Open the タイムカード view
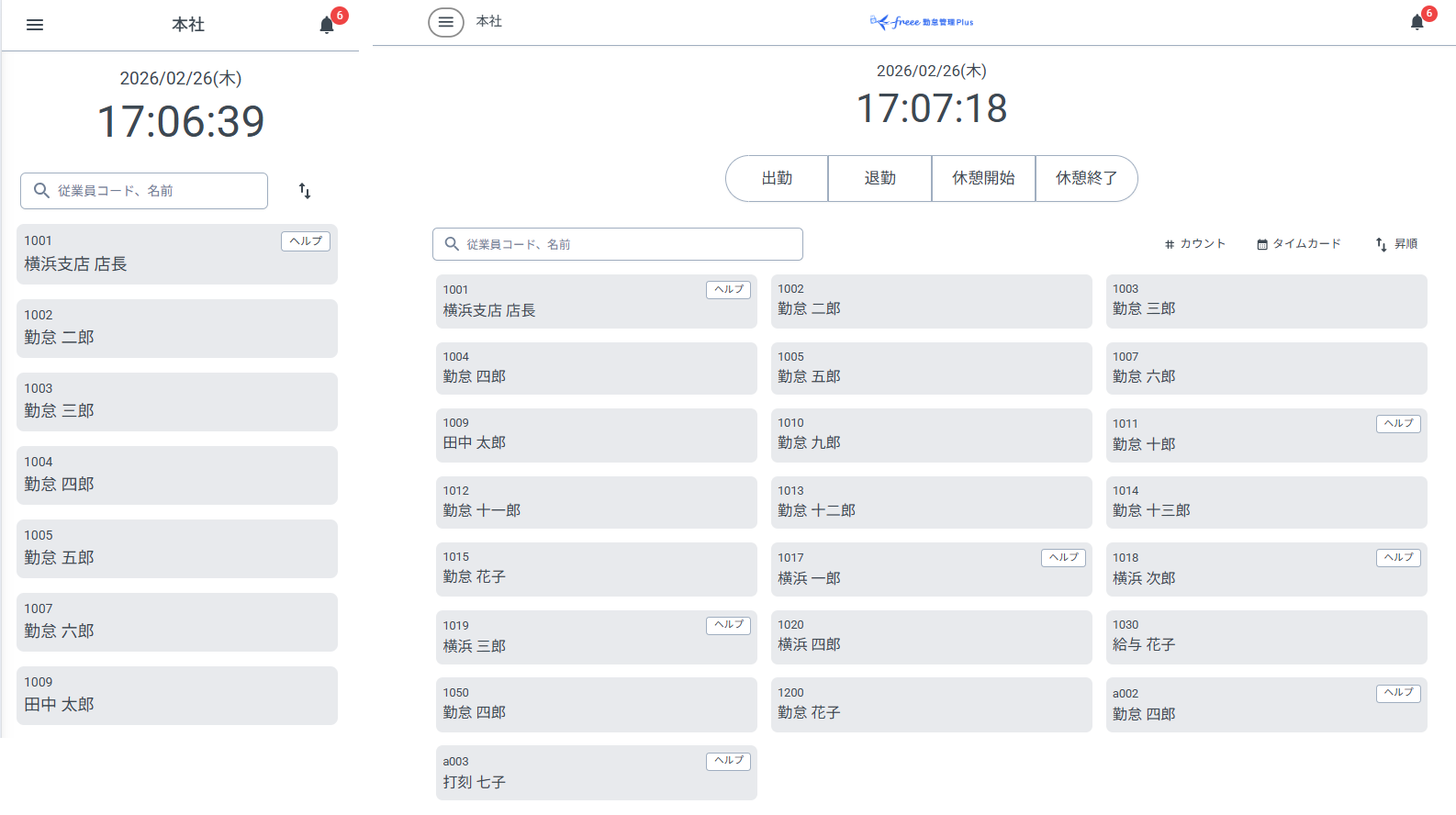The image size is (1456, 815). 1299,244
